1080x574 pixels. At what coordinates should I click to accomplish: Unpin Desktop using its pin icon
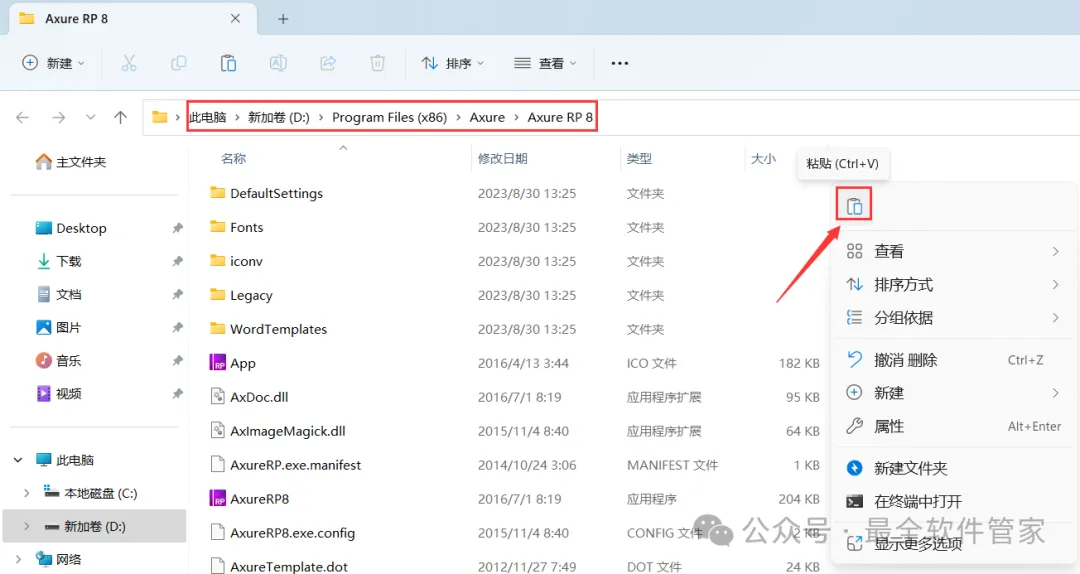pyautogui.click(x=178, y=228)
